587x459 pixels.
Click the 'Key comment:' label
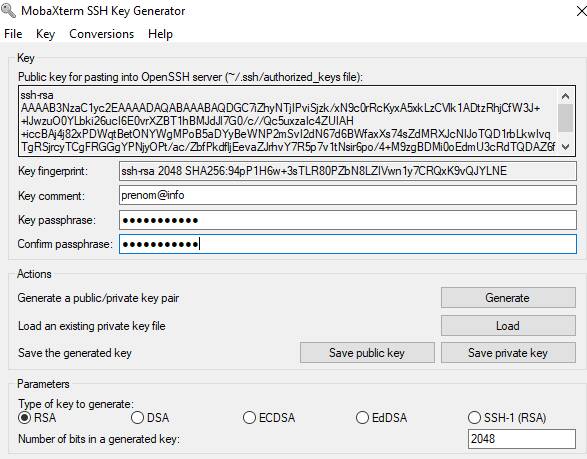point(51,196)
